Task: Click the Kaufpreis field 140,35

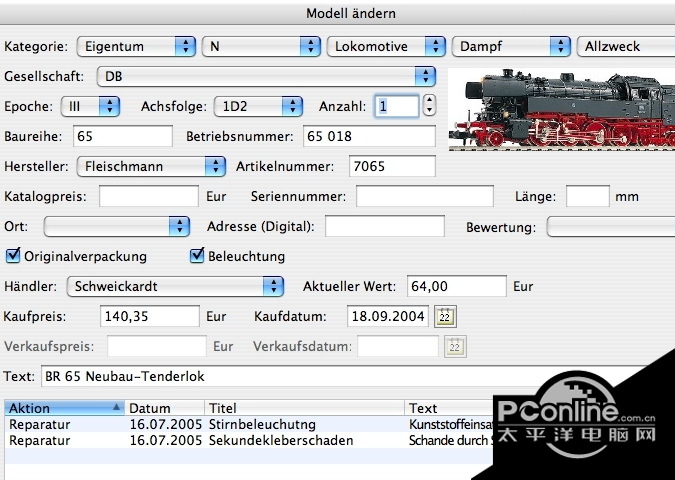Action: (150, 316)
